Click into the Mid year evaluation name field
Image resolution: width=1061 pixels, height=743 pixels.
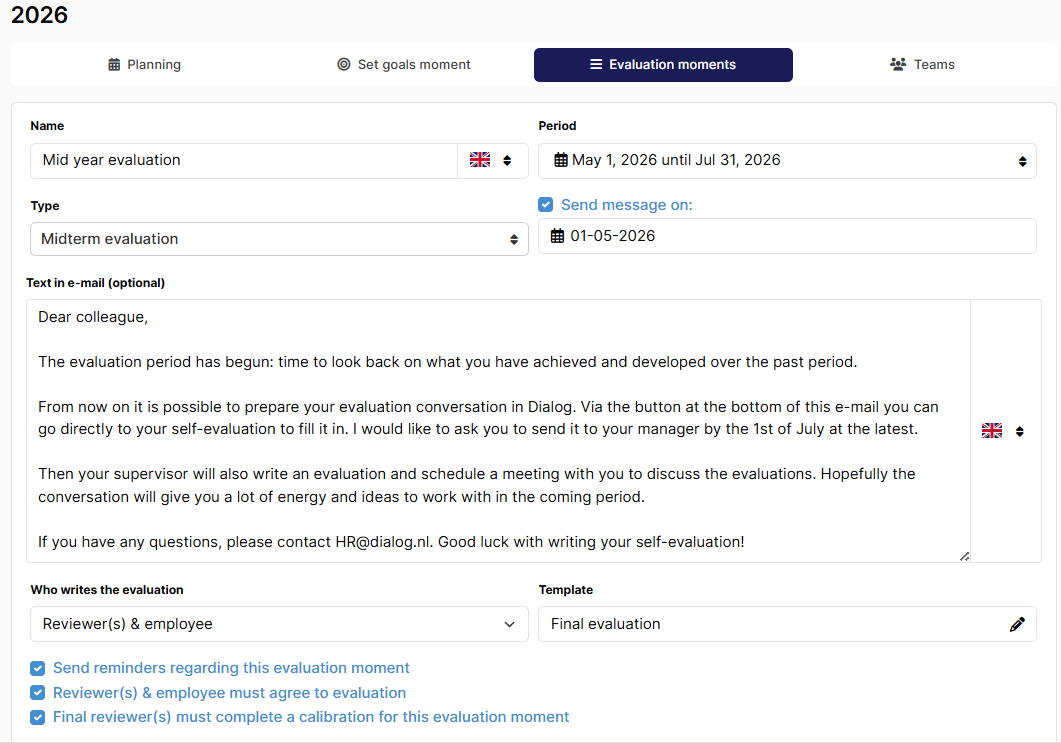click(x=244, y=160)
